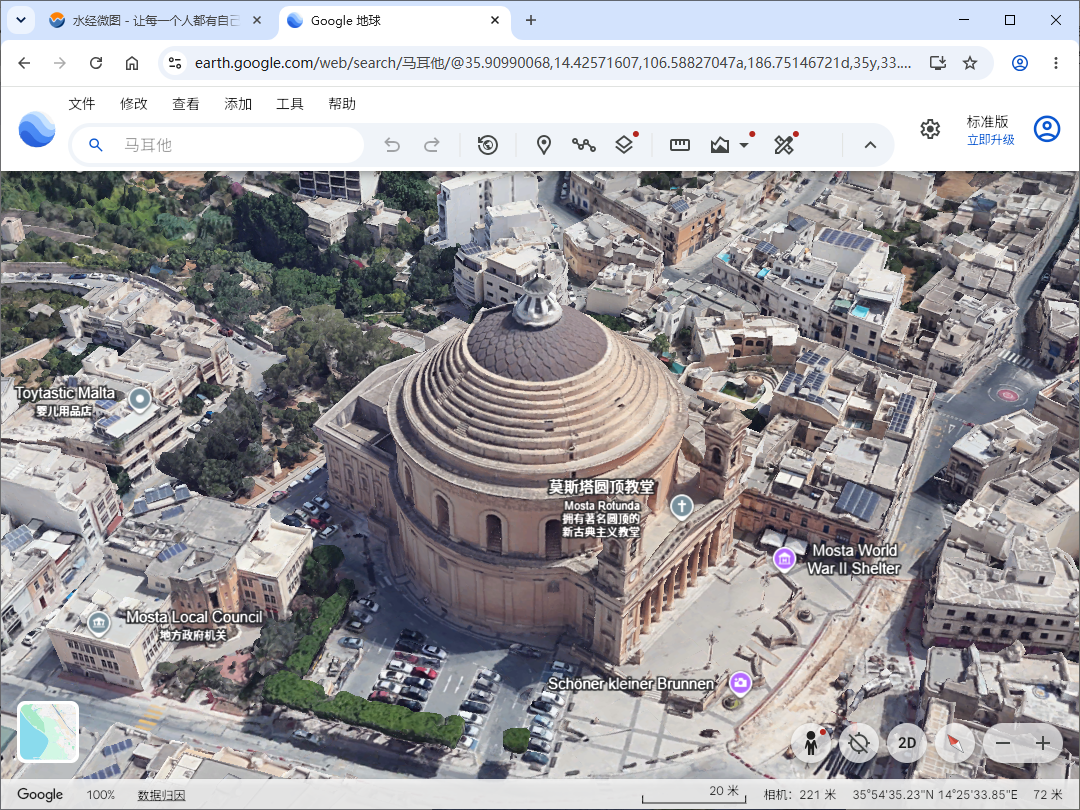Open historical imagery clock icon

(488, 145)
